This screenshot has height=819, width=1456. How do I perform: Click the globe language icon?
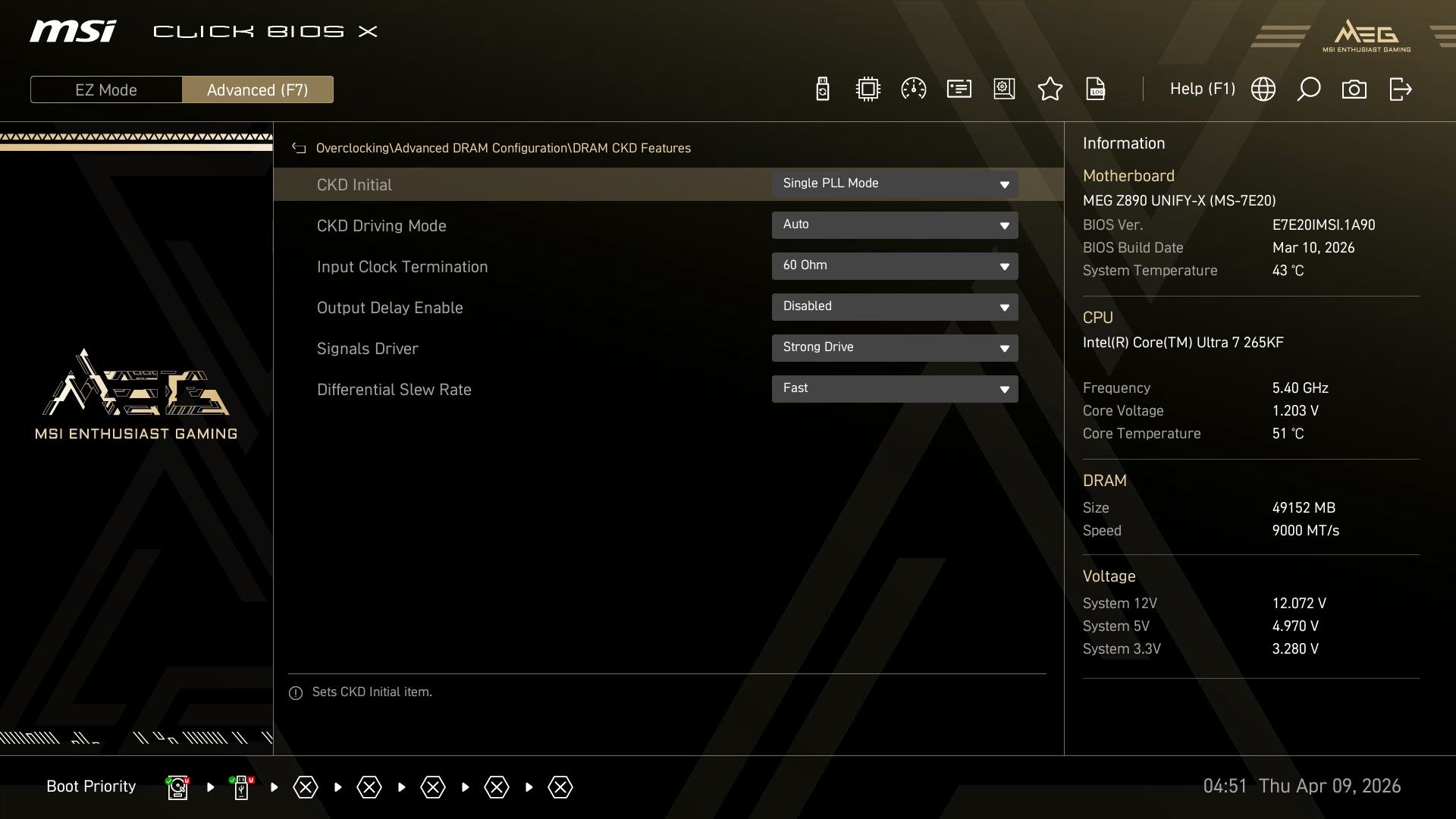tap(1263, 89)
